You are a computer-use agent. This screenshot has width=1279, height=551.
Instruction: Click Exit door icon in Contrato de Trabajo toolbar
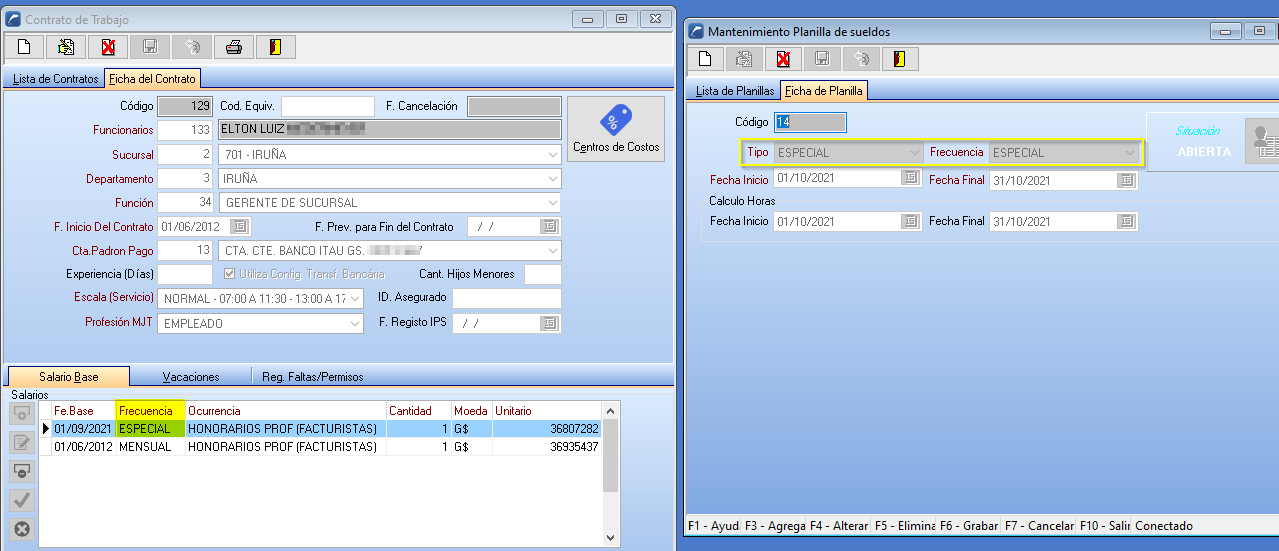coord(276,47)
